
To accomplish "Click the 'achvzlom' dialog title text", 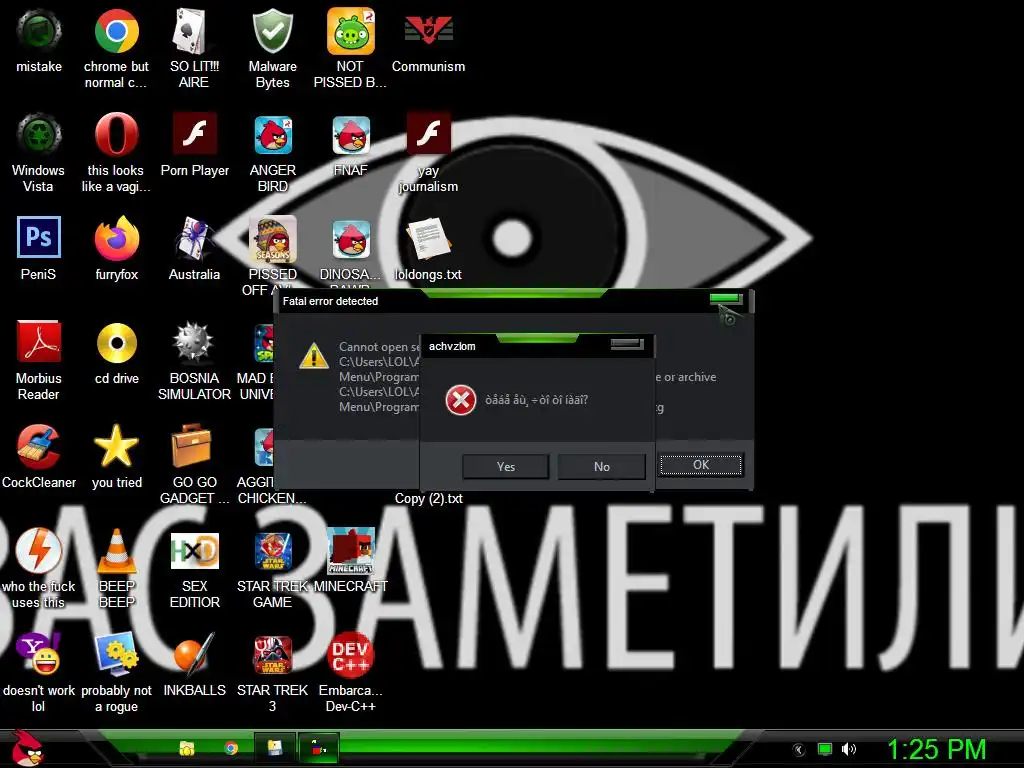I will point(452,346).
